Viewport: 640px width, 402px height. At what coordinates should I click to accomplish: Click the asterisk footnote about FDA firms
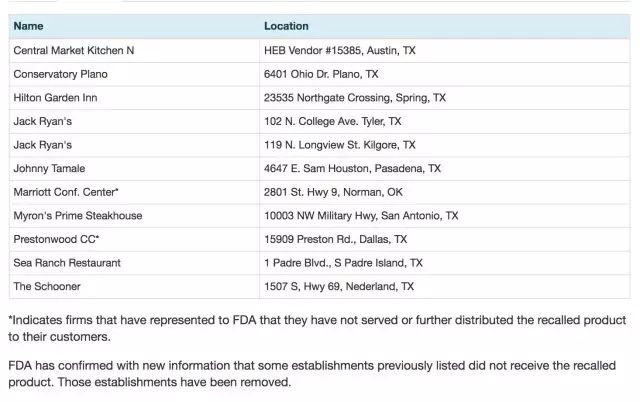coord(317,329)
